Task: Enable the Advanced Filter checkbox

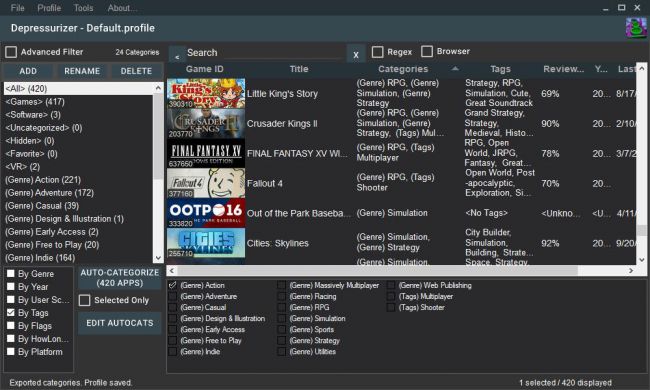Action: point(11,52)
